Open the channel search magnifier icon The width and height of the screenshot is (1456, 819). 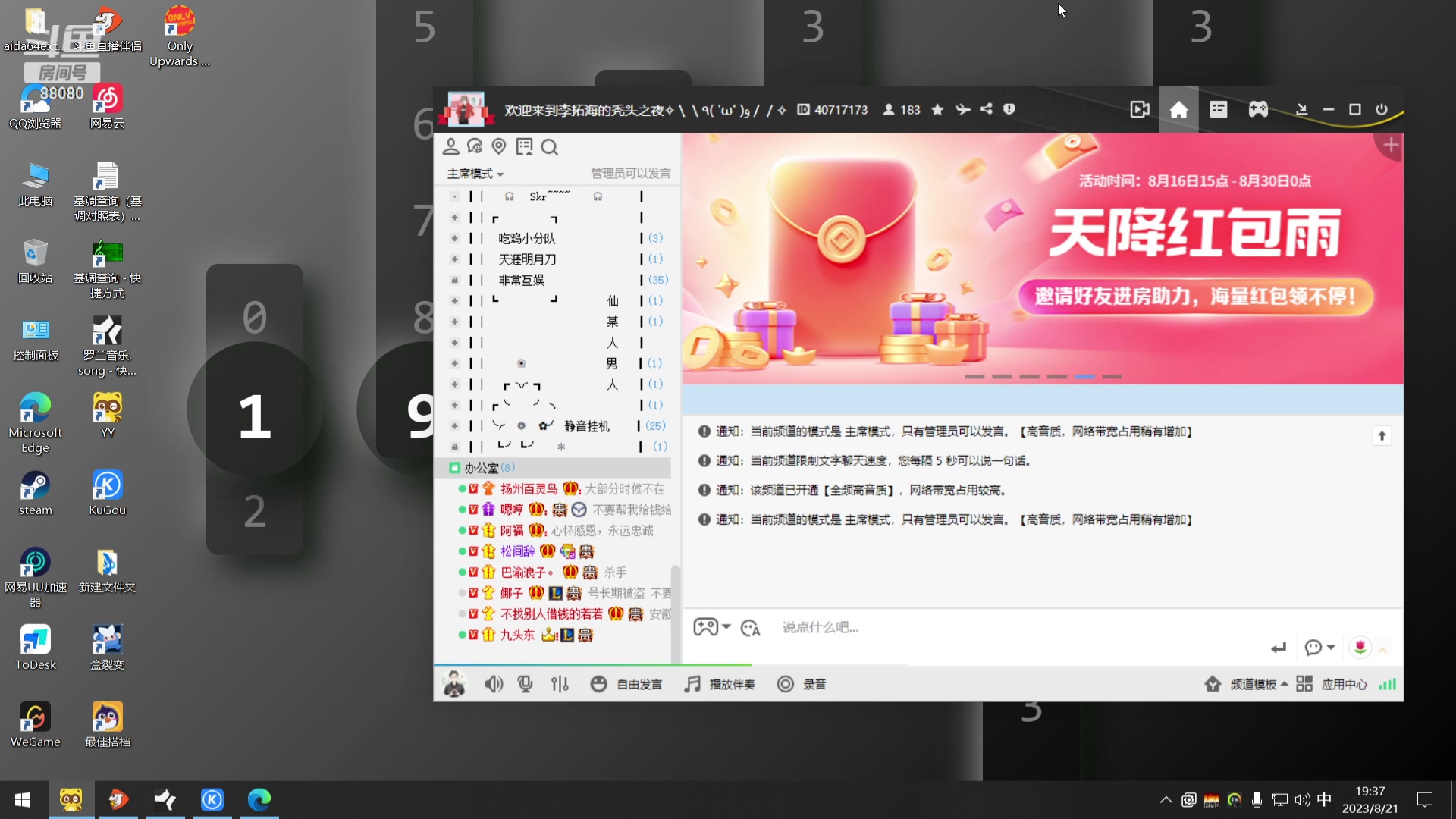pyautogui.click(x=551, y=147)
